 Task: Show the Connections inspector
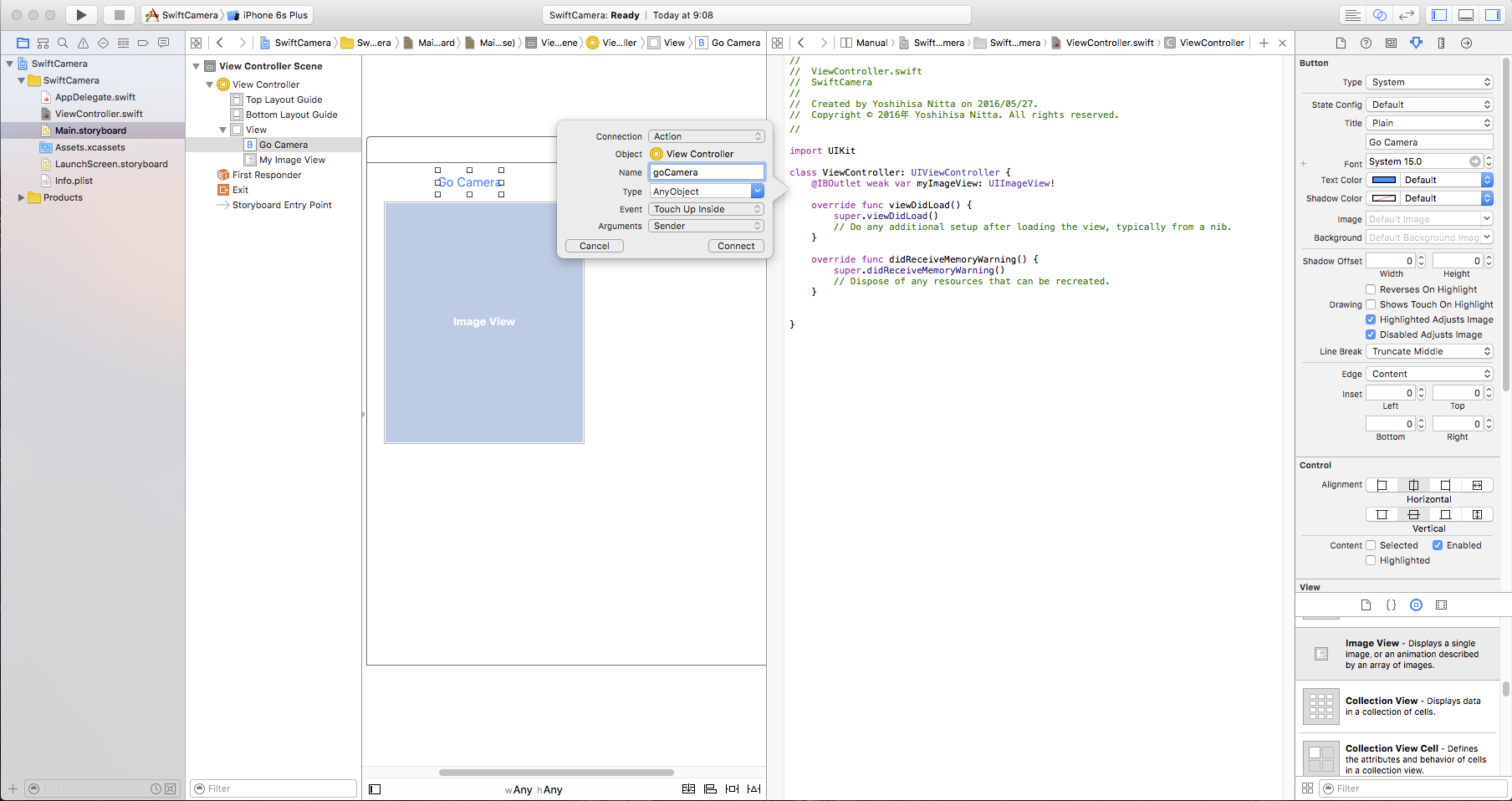pyautogui.click(x=1466, y=43)
